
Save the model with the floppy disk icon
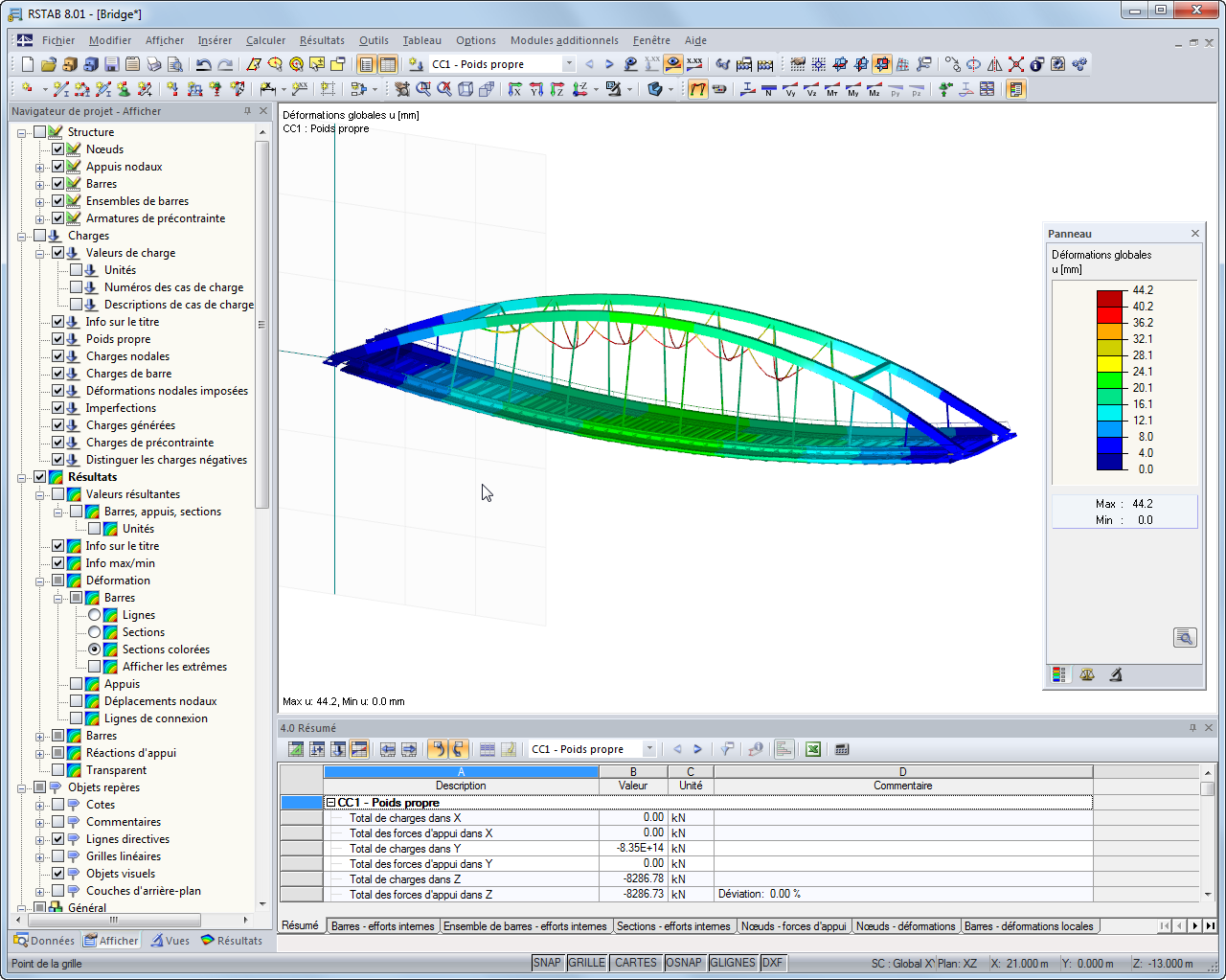[x=111, y=64]
